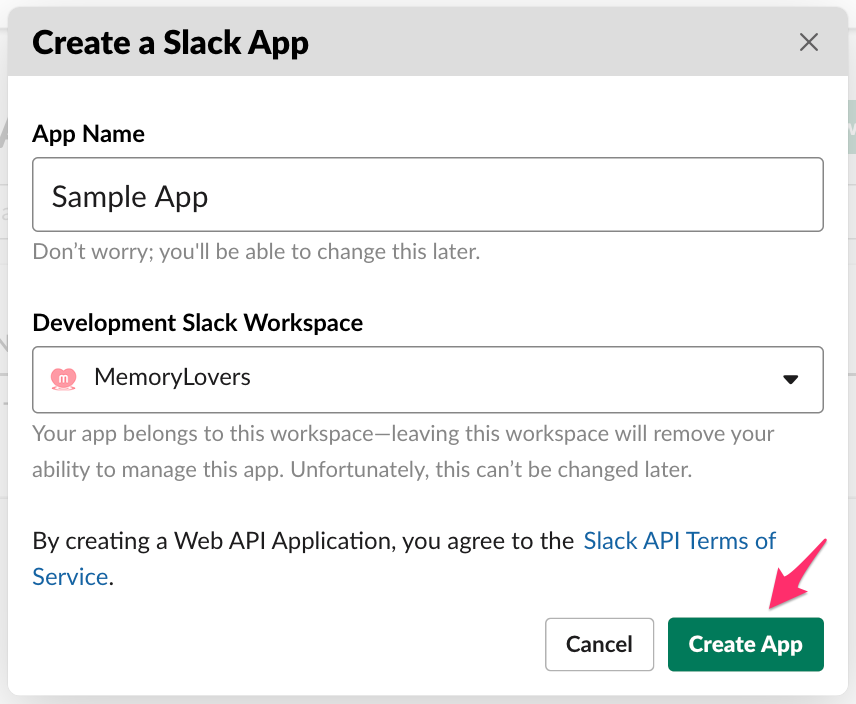Click the dropdown caret arrow
Image resolution: width=856 pixels, height=704 pixels.
pos(790,379)
